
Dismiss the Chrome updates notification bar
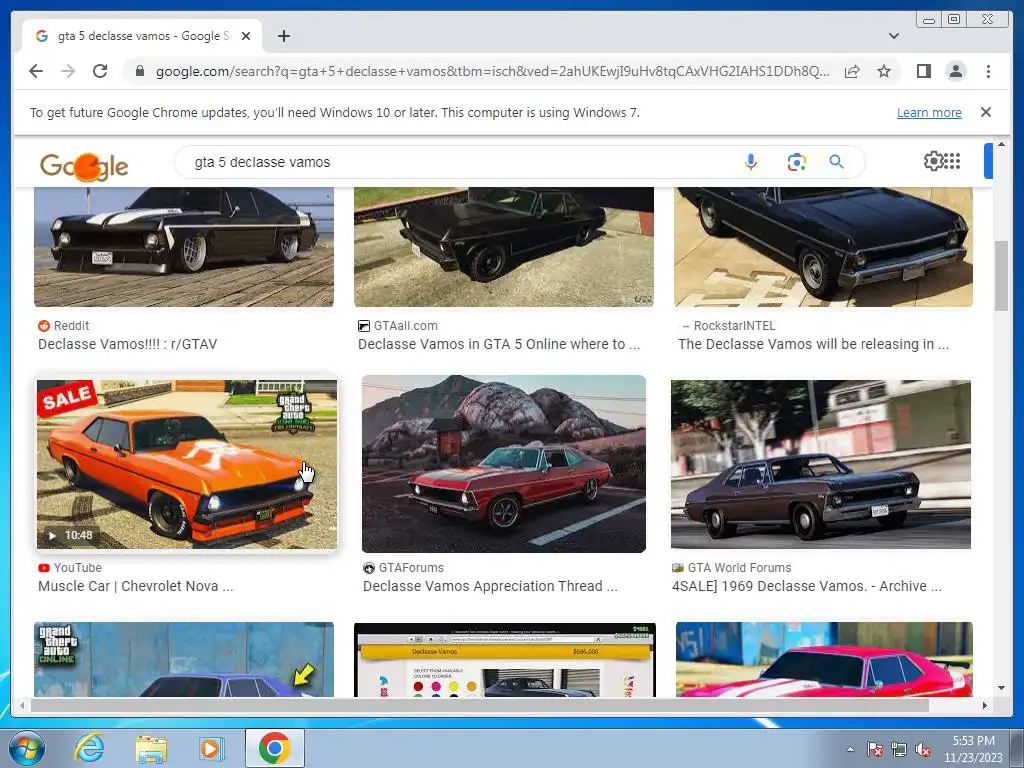(x=986, y=112)
